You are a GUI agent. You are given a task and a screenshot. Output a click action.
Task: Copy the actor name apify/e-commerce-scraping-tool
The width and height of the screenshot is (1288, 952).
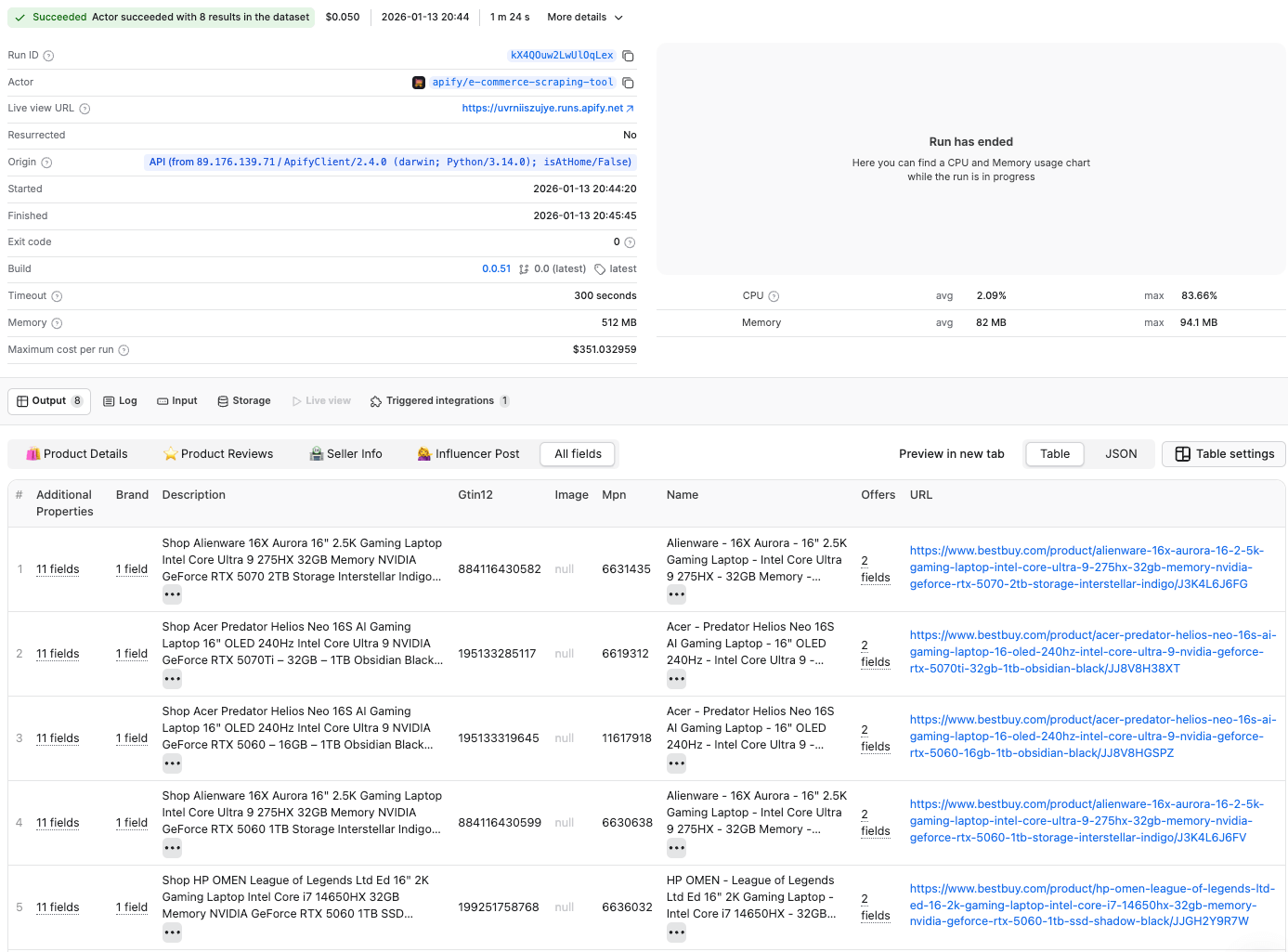(x=628, y=83)
